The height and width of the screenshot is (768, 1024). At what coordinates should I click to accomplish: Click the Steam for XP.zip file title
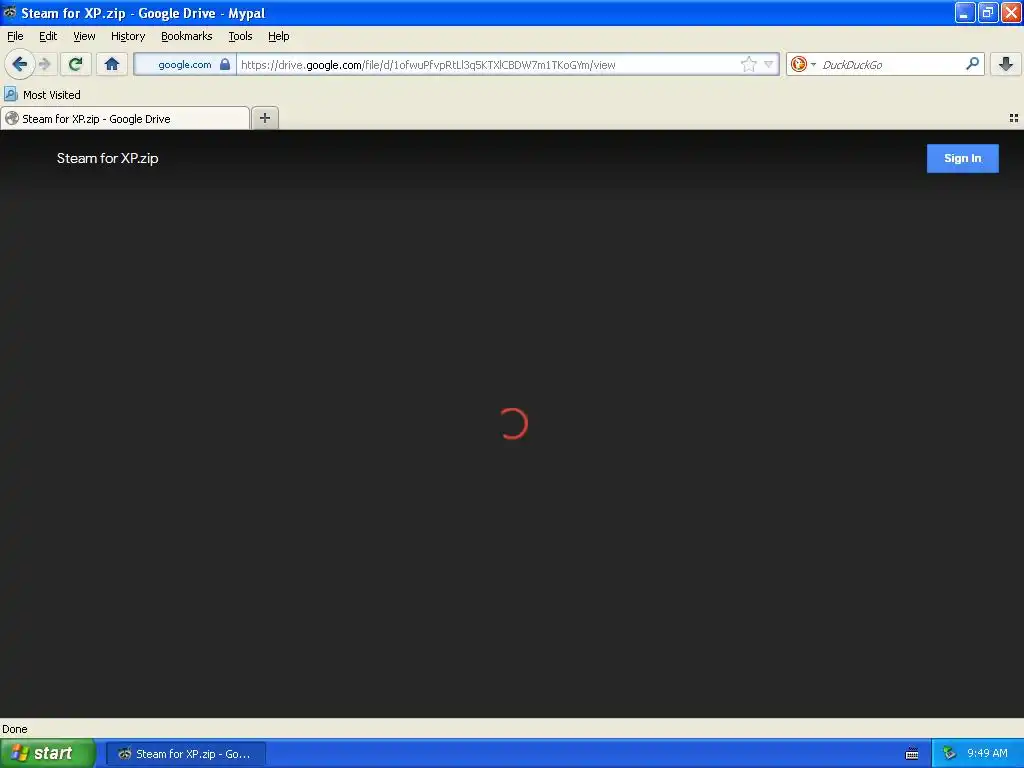pyautogui.click(x=108, y=158)
